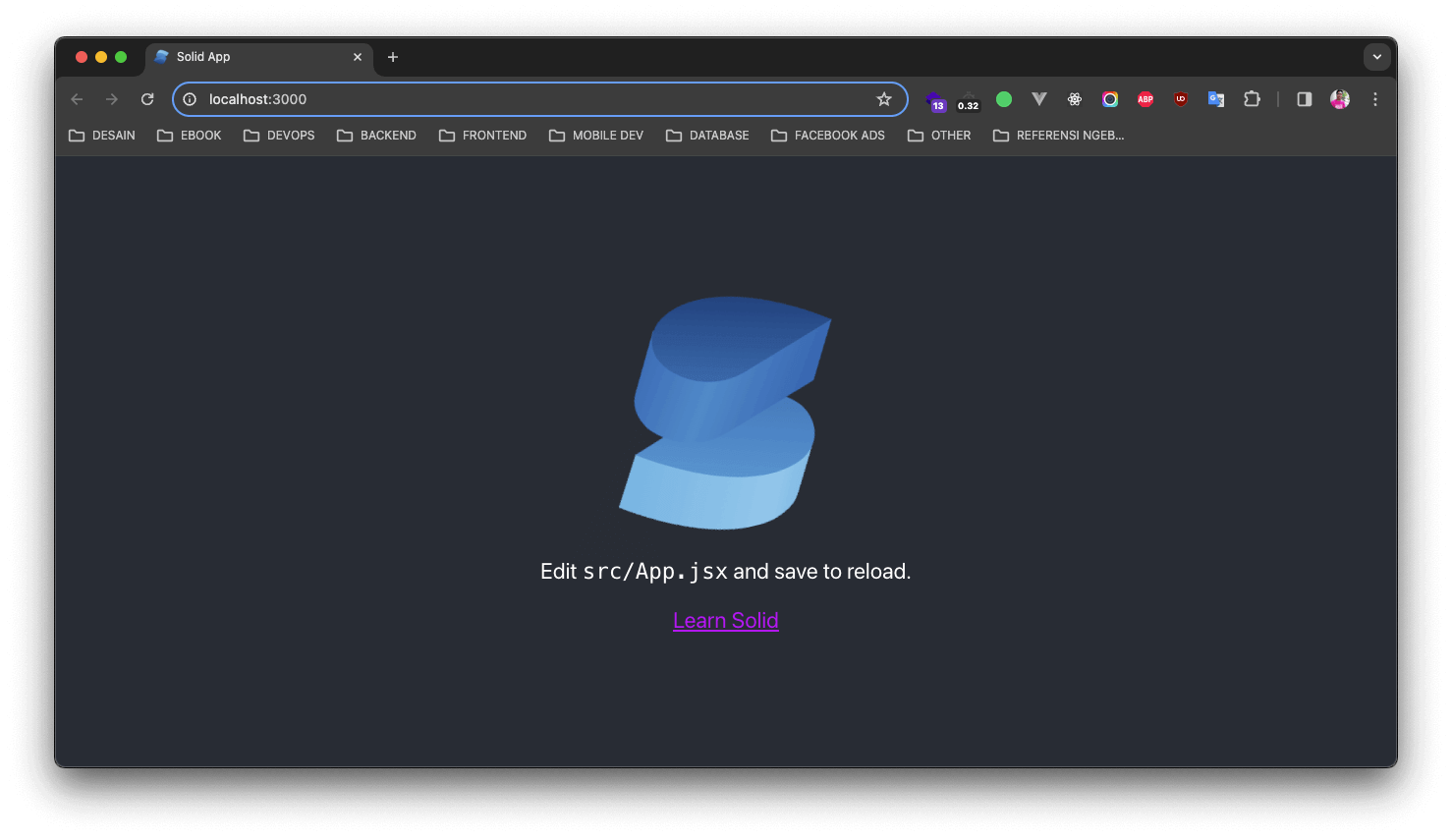This screenshot has width=1452, height=840.
Task: Open the MOBILE DEV bookmarks folder
Action: coord(596,136)
